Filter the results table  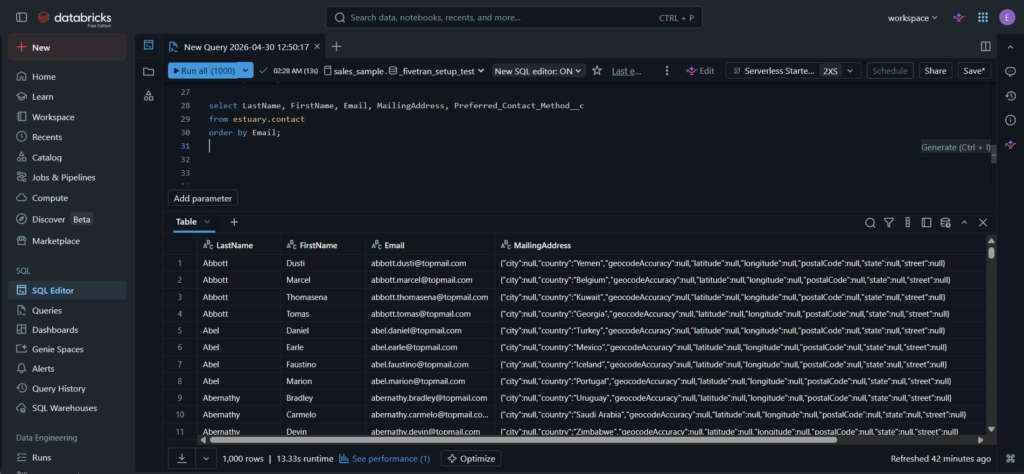[x=888, y=223]
